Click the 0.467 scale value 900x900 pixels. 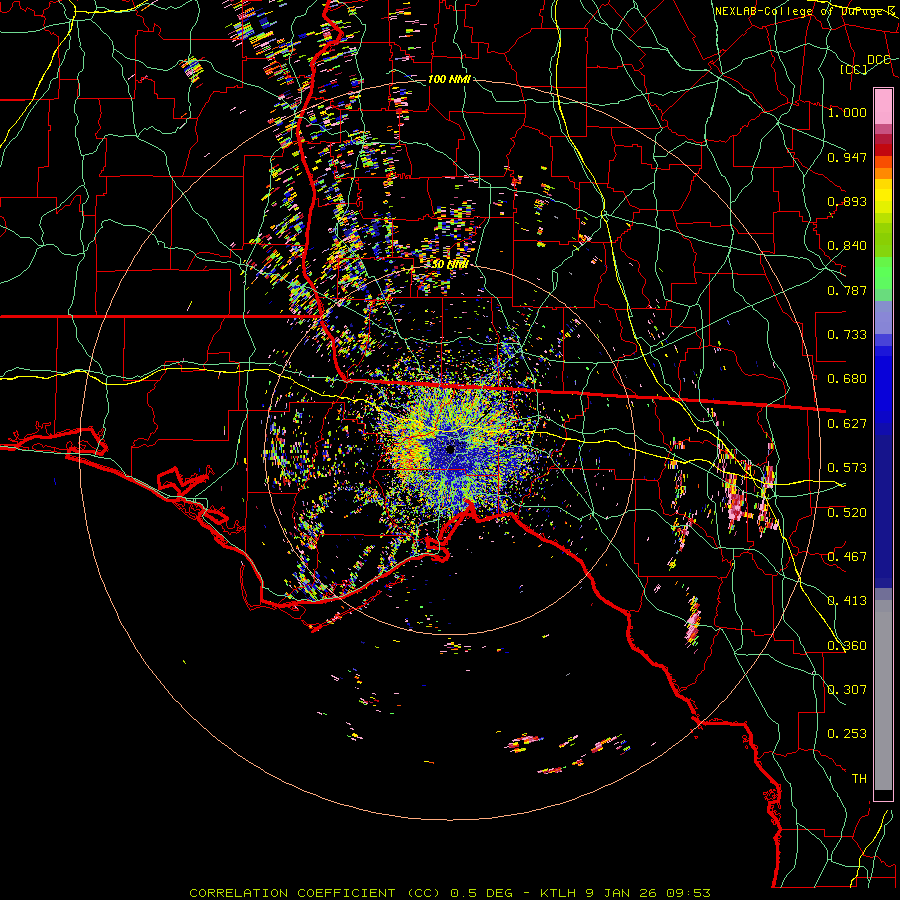[x=847, y=557]
